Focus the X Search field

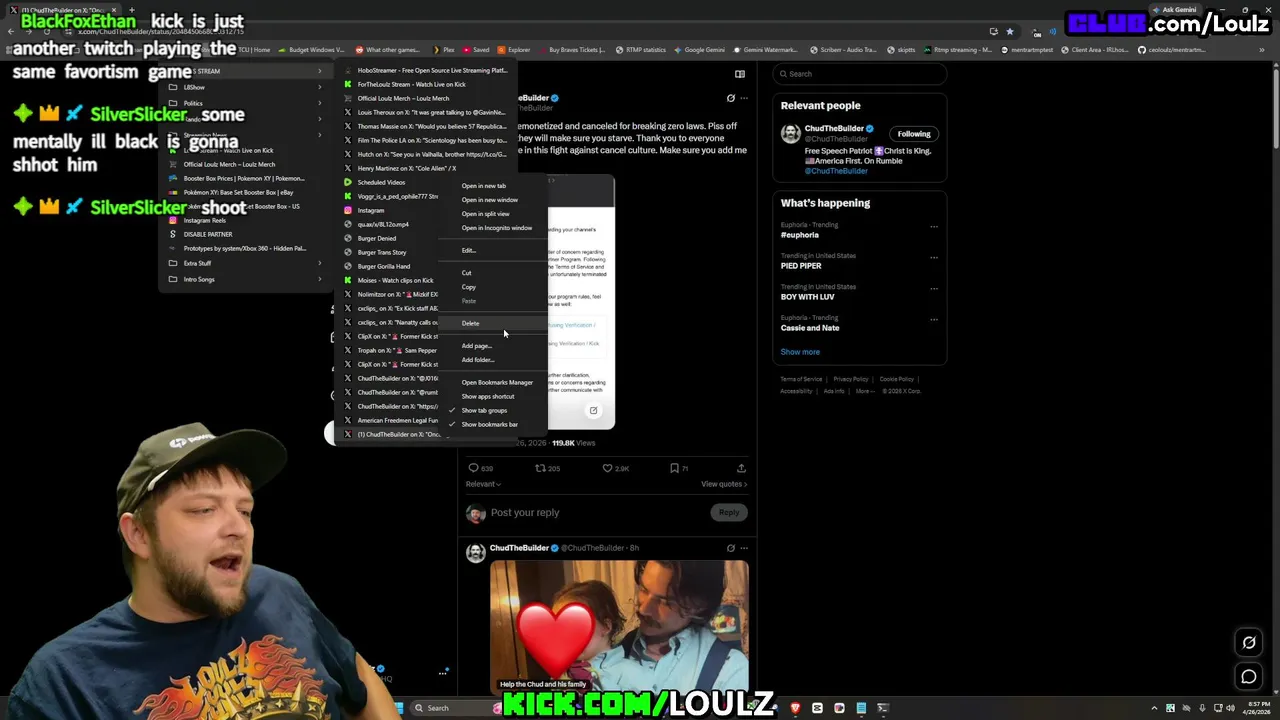pyautogui.click(x=860, y=74)
